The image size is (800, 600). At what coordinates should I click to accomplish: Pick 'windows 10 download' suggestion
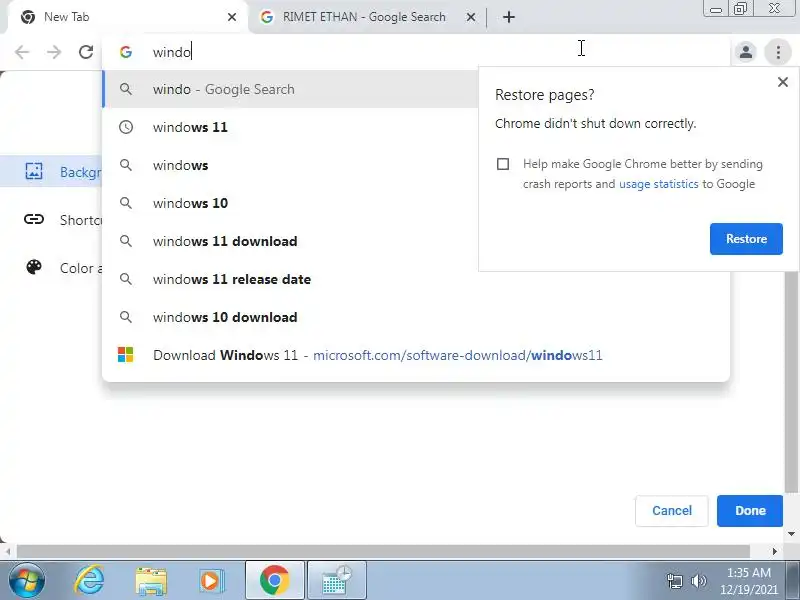416,317
